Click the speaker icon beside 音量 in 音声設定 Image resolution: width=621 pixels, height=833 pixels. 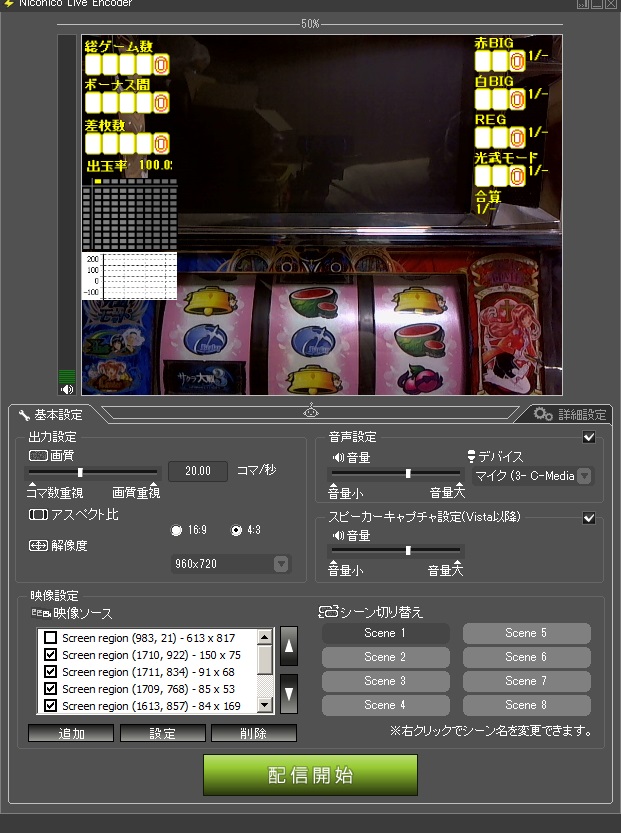pyautogui.click(x=338, y=457)
